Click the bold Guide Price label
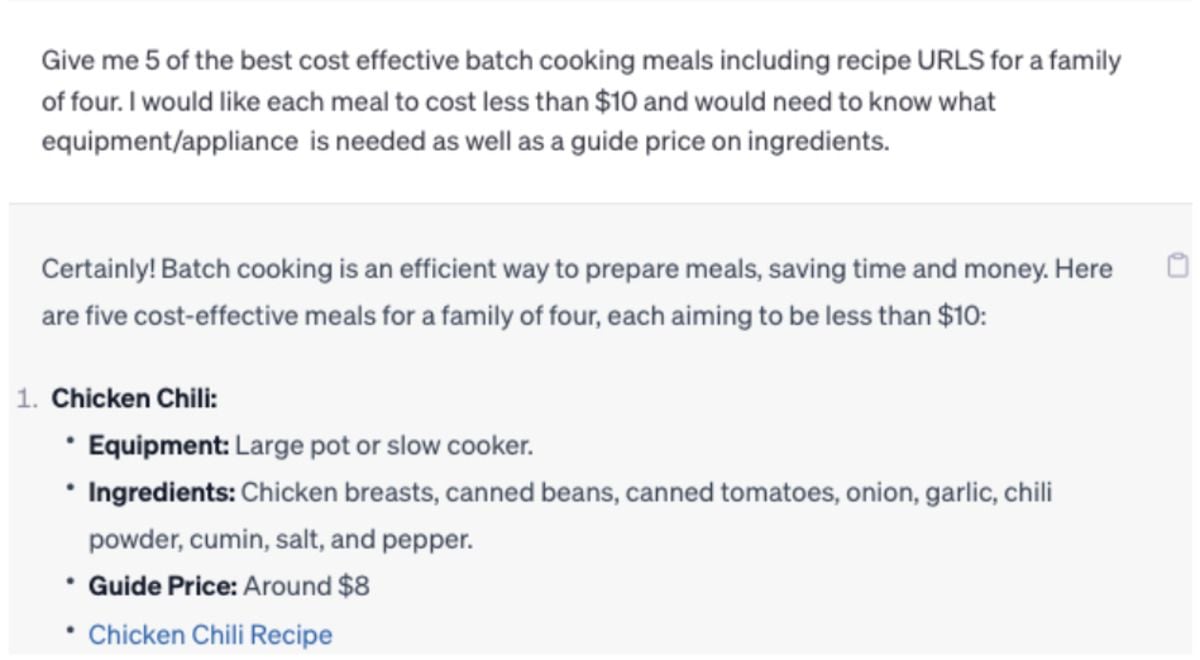The image size is (1200, 660). pyautogui.click(x=163, y=586)
